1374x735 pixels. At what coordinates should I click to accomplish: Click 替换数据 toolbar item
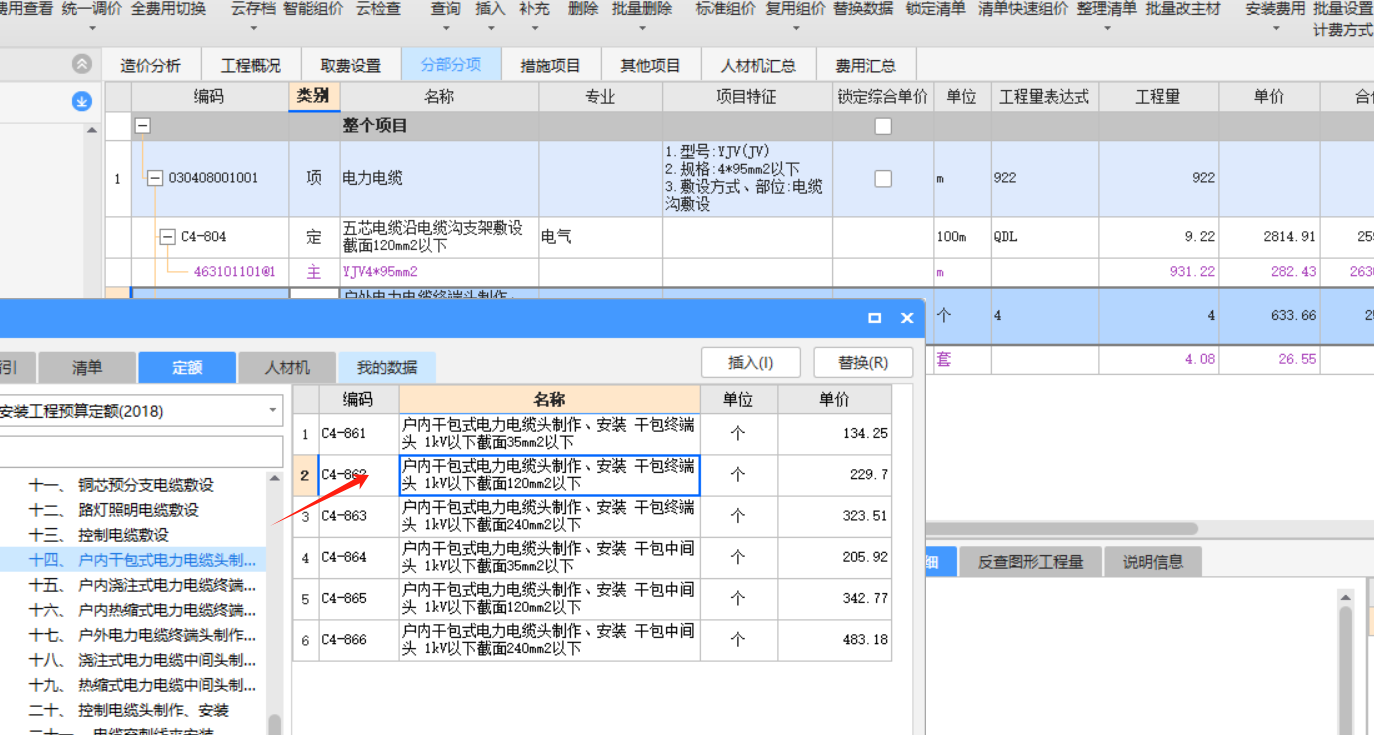(863, 9)
